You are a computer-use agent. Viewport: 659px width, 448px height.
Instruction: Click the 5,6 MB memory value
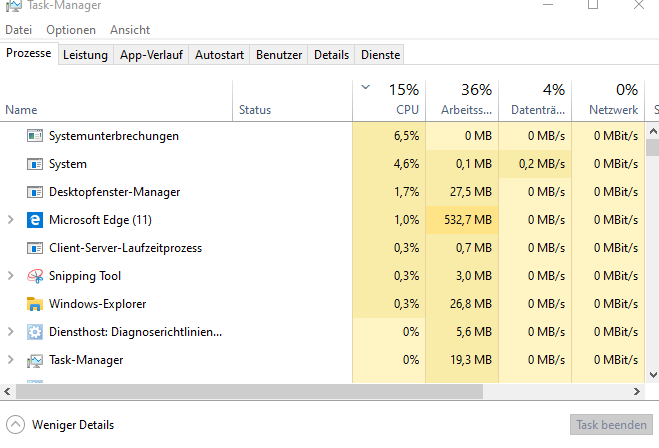[474, 332]
